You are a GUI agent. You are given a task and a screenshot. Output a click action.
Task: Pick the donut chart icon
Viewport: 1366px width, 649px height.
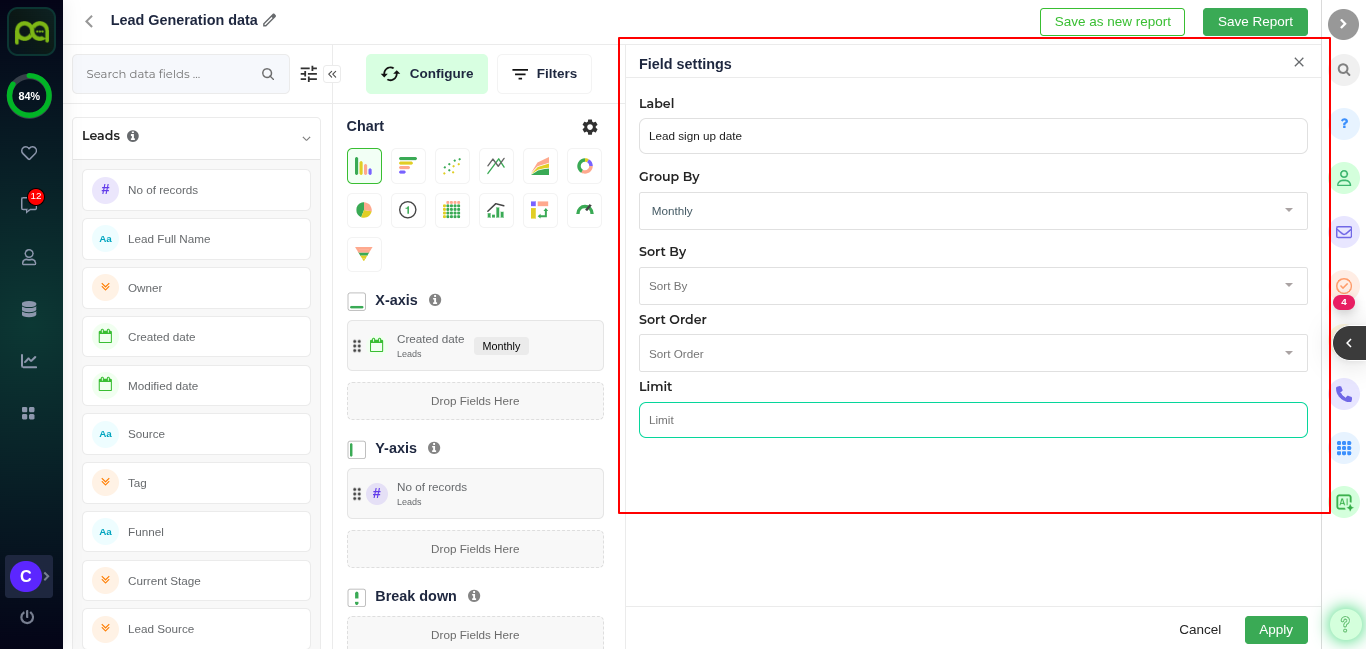tap(584, 166)
